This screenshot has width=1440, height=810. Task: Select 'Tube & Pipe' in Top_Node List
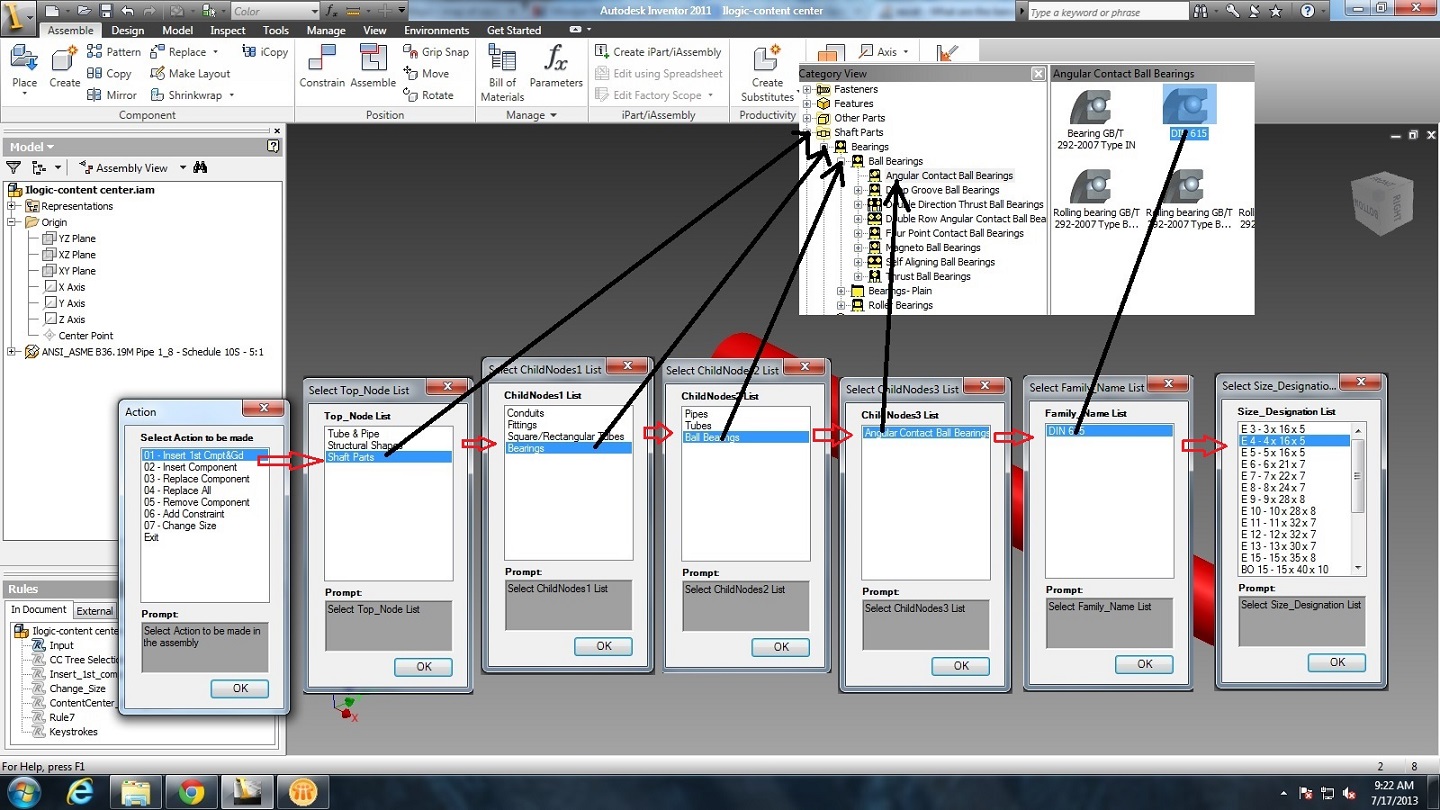353,434
